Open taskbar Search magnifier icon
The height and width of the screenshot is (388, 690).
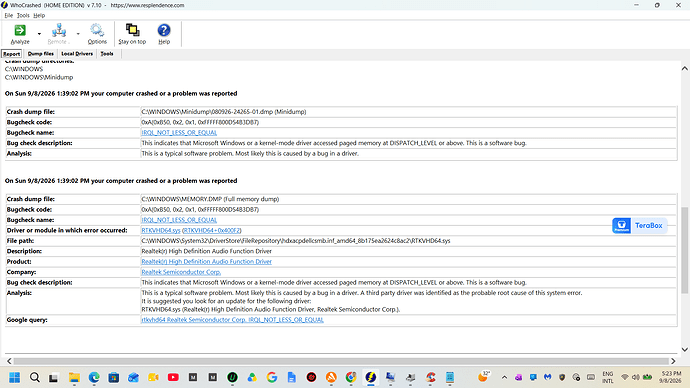[35, 377]
